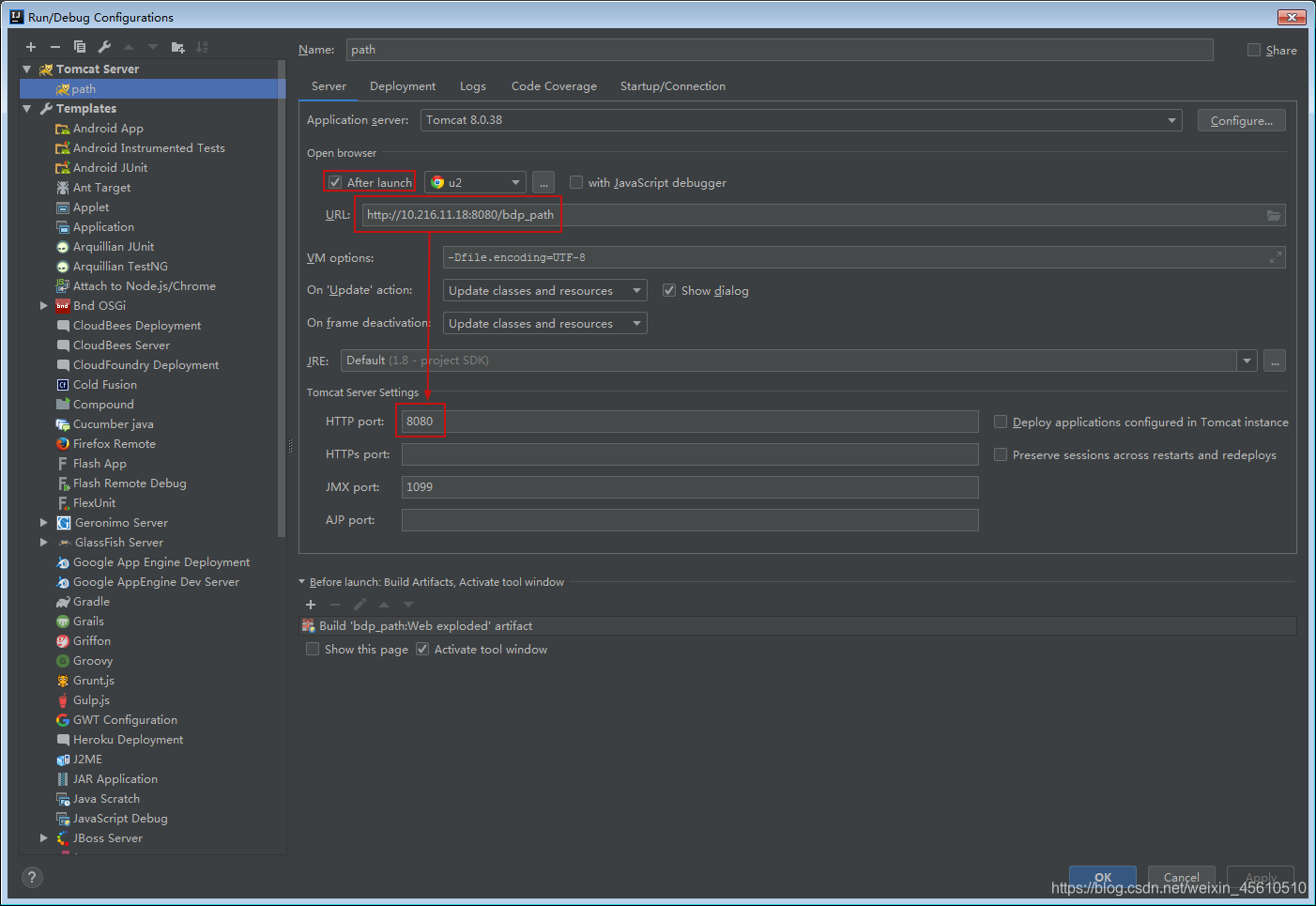Open On 'Update' action dropdown
The height and width of the screenshot is (906, 1316).
pos(544,290)
